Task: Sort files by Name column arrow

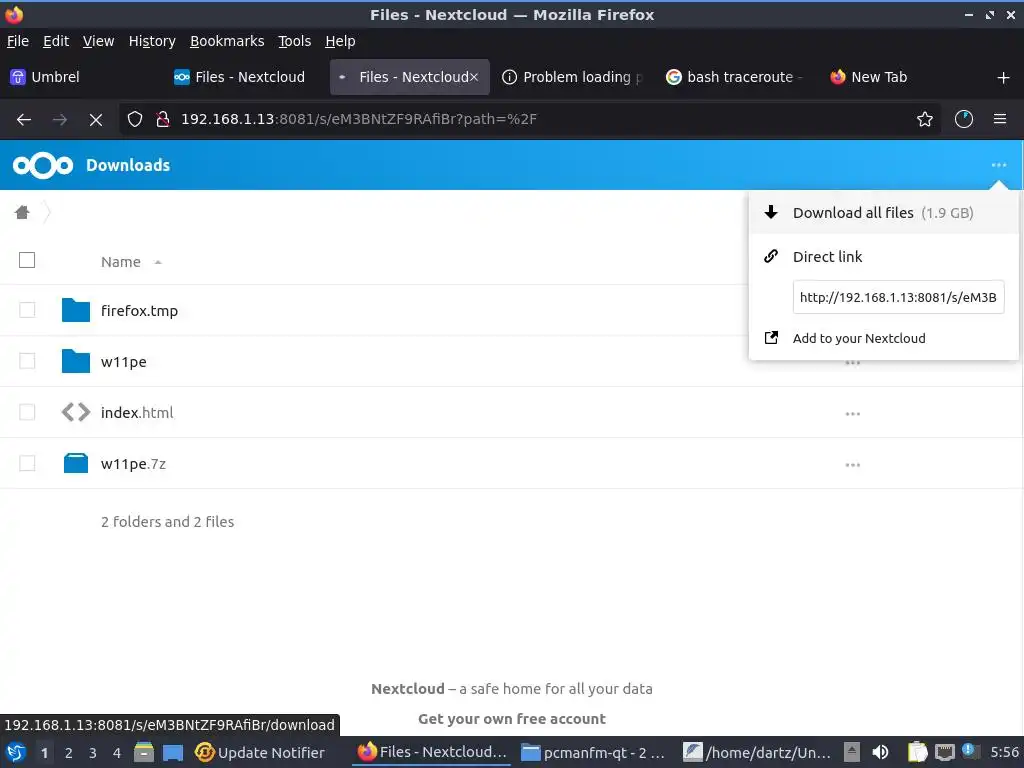Action: tap(157, 262)
